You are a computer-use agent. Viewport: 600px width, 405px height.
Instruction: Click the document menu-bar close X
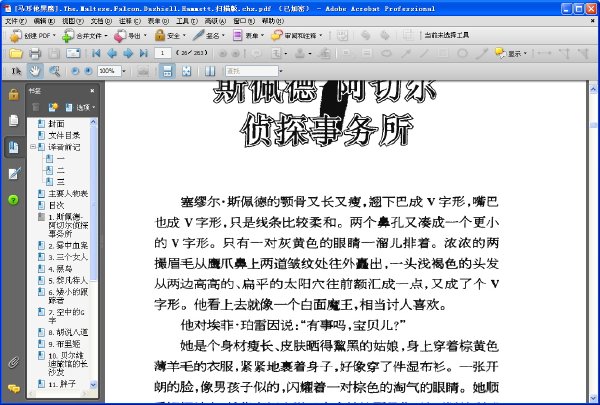[592, 21]
